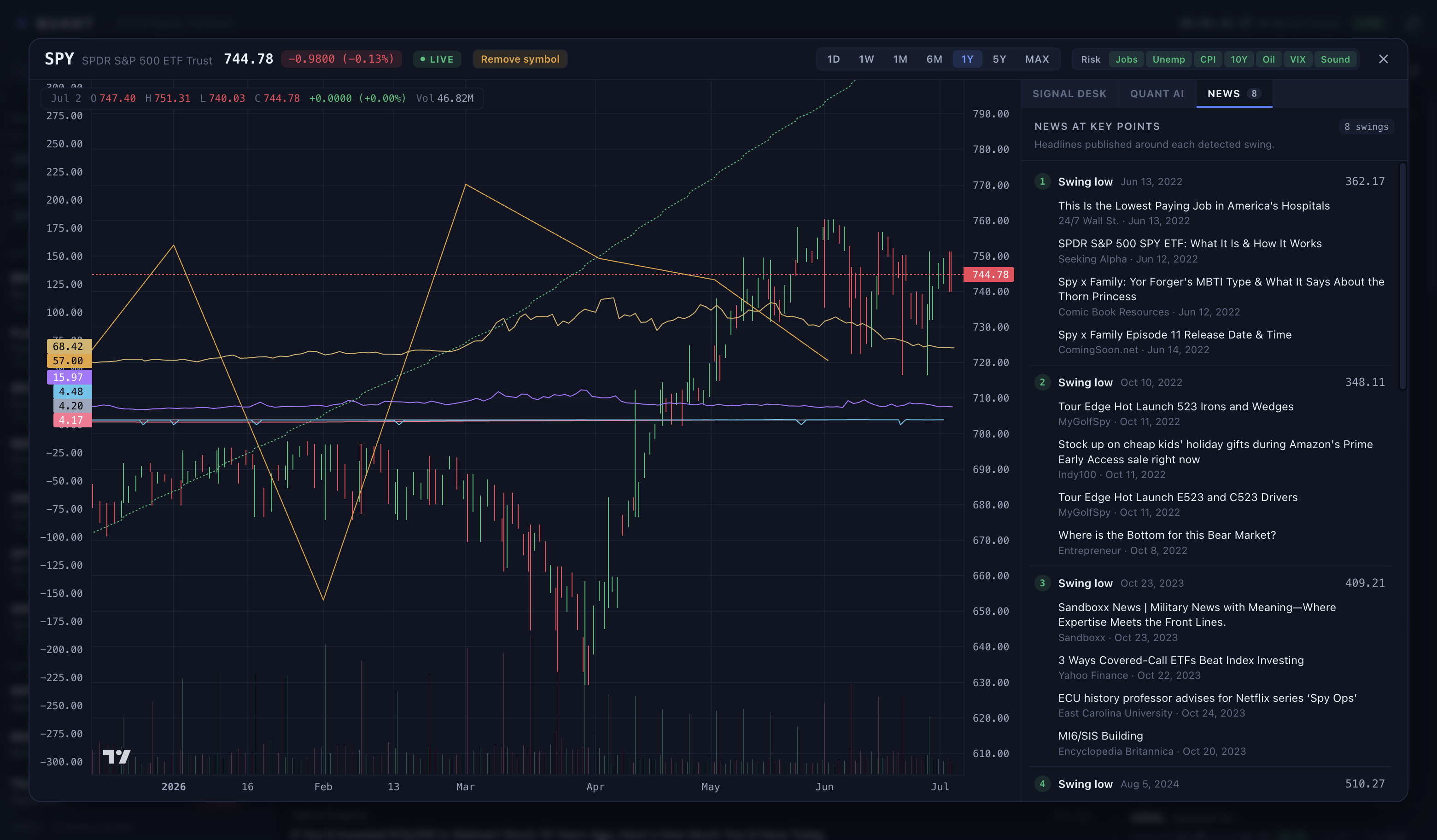1437x840 pixels.
Task: Open the News tab
Action: [1233, 93]
